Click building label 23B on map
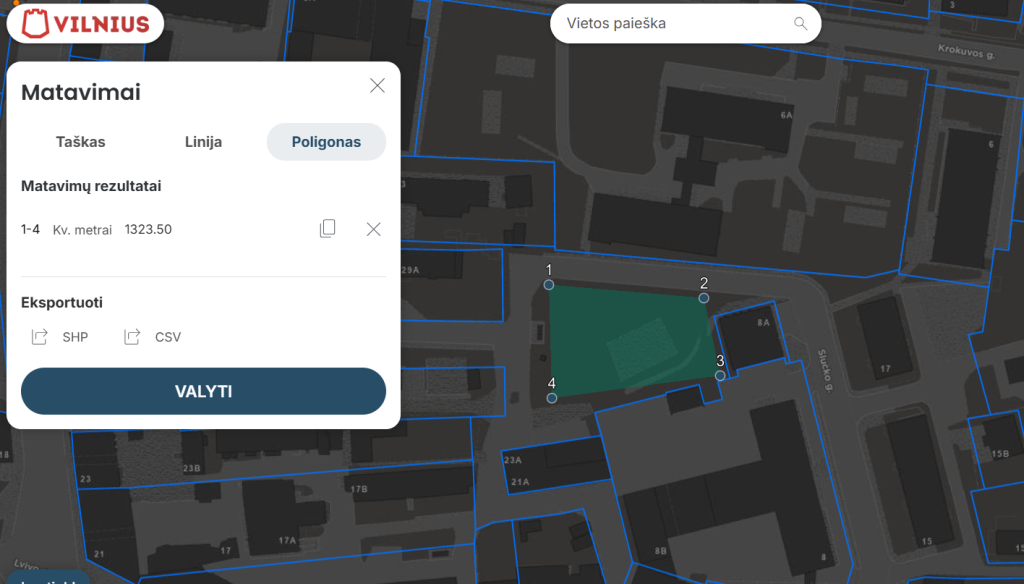 (x=191, y=468)
